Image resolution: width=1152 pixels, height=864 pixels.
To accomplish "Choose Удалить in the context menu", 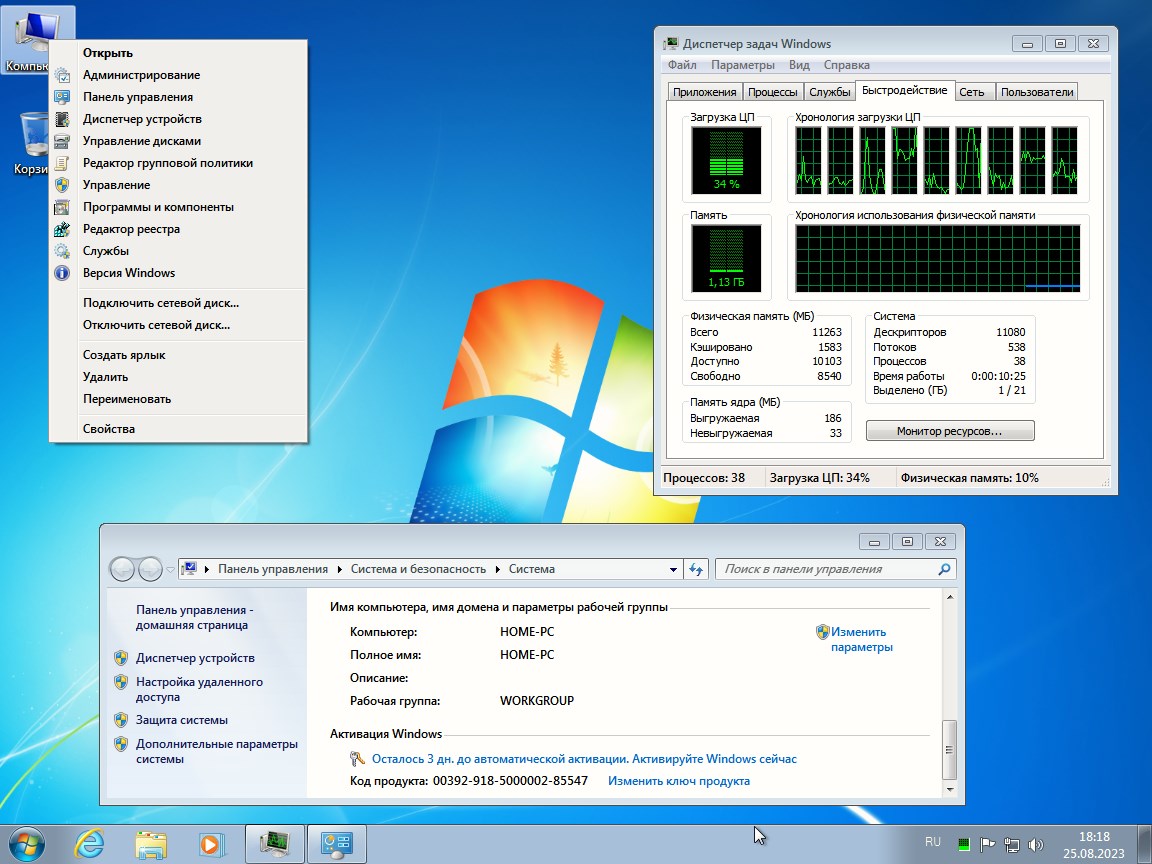I will [x=179, y=377].
